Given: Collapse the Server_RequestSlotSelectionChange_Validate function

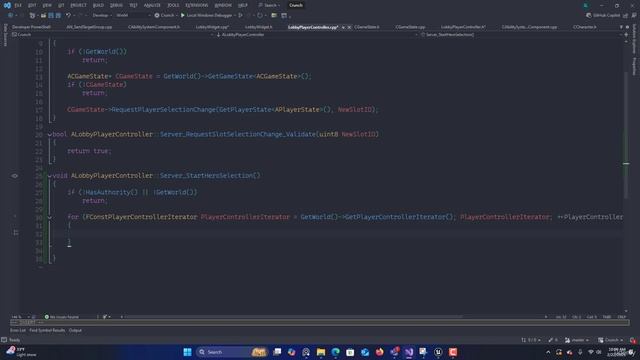Looking at the screenshot, I should click(x=49, y=134).
